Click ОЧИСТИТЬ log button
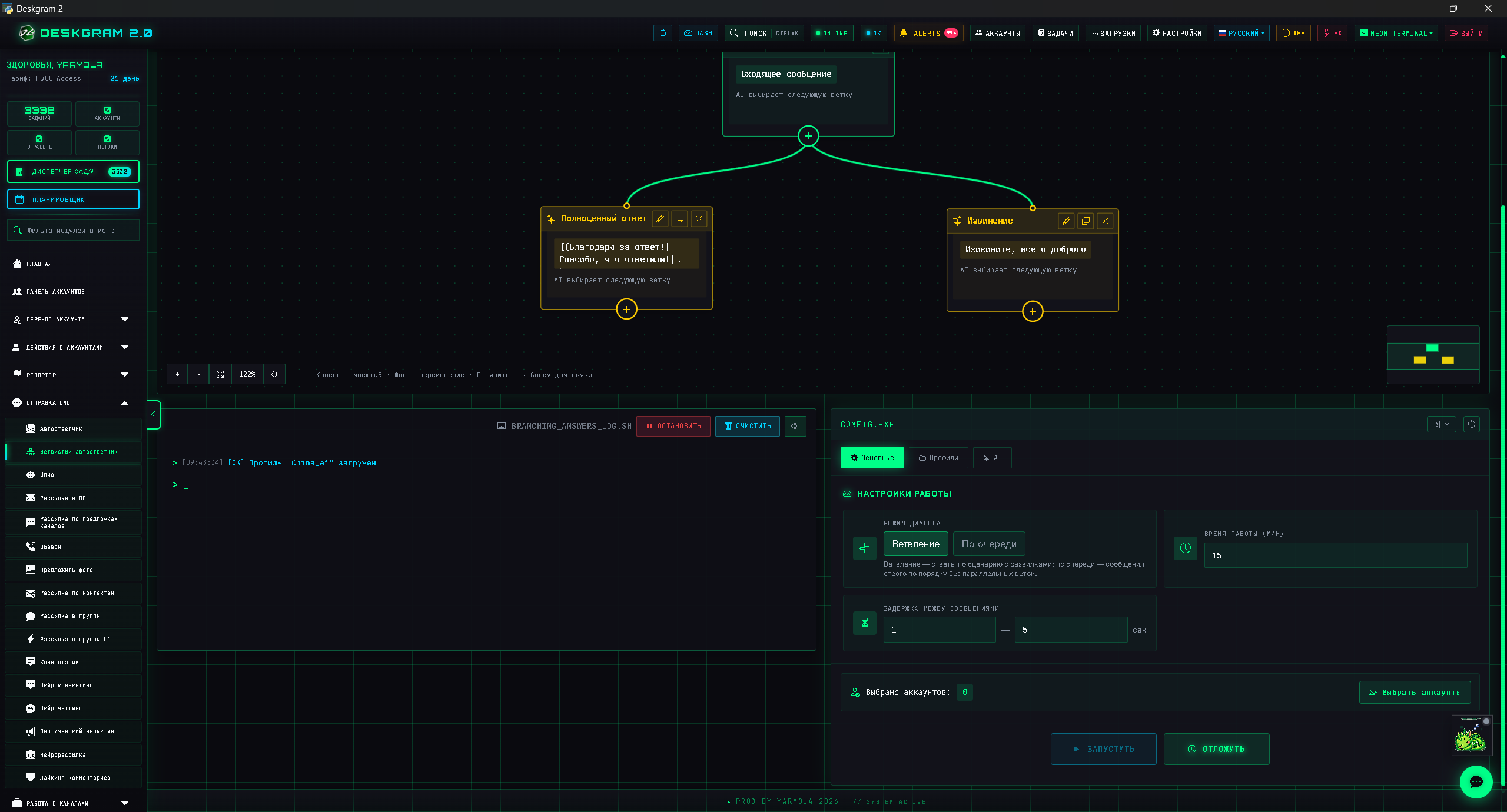Viewport: 1507px width, 812px height. point(748,426)
